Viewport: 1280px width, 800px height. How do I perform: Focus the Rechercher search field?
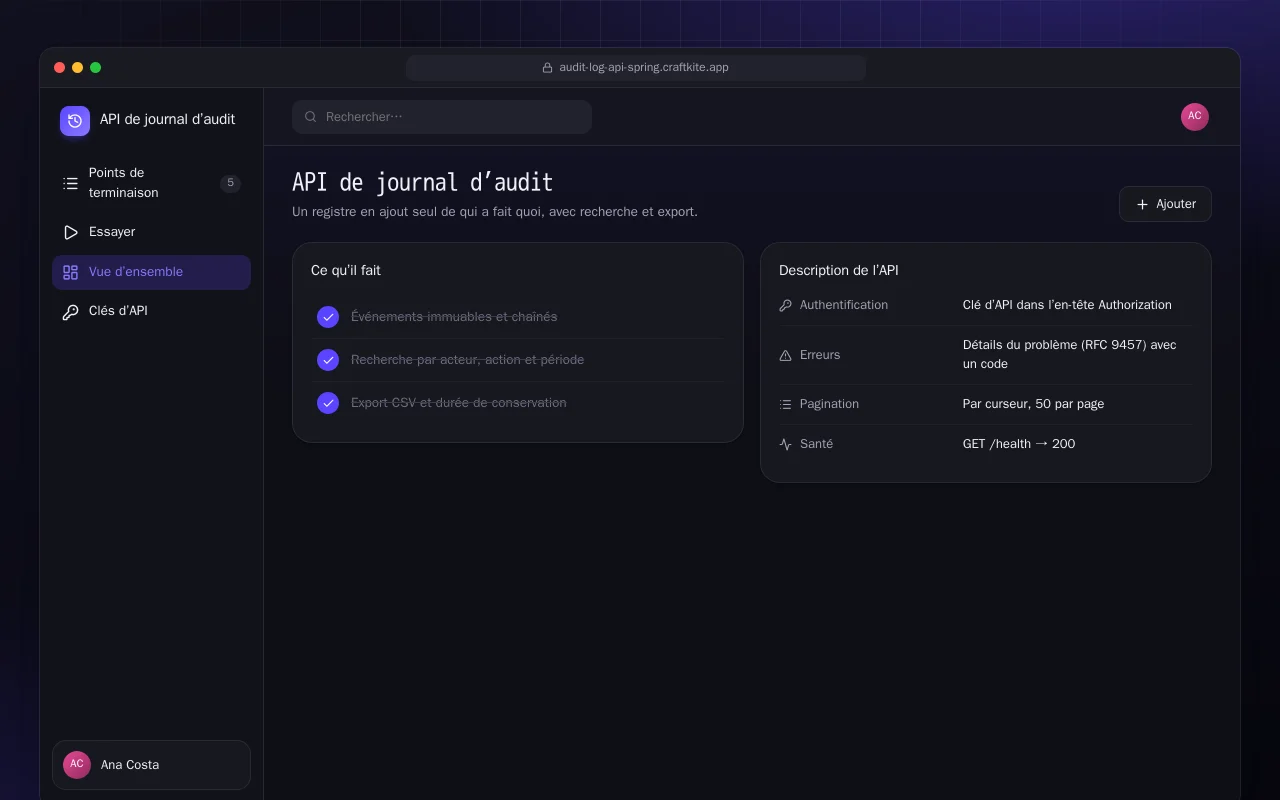(x=442, y=117)
